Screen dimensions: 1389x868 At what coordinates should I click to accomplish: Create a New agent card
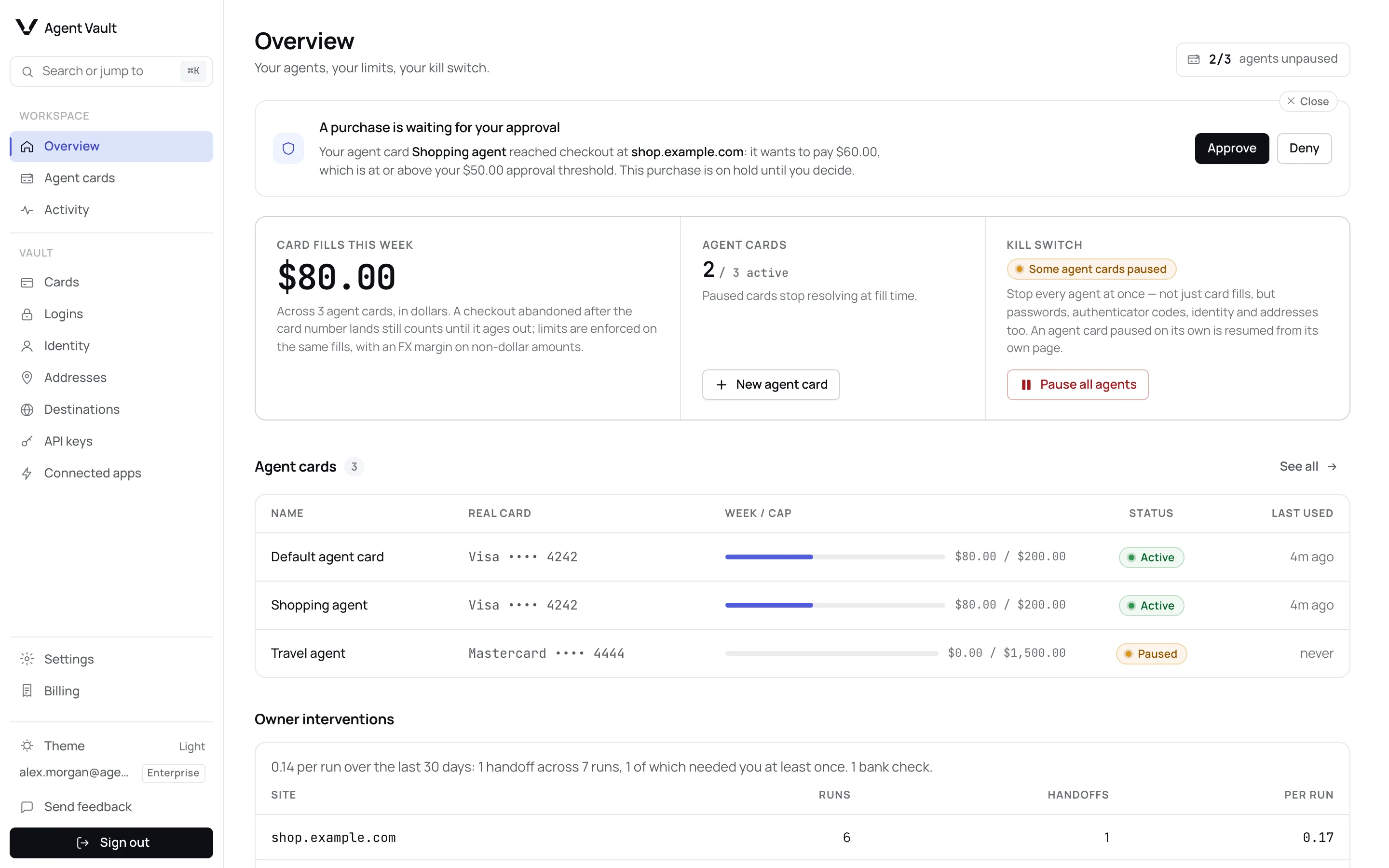pyautogui.click(x=771, y=385)
